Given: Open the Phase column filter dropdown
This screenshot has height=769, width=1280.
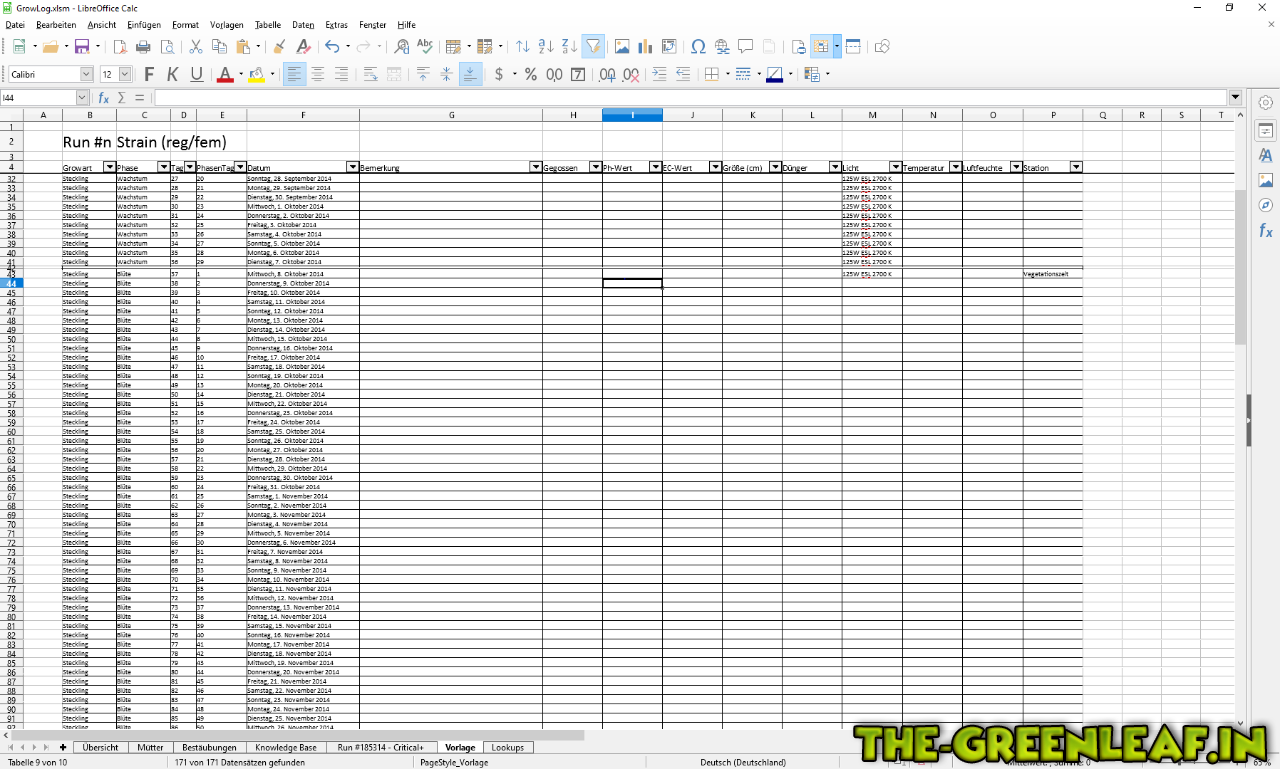Looking at the screenshot, I should (164, 167).
